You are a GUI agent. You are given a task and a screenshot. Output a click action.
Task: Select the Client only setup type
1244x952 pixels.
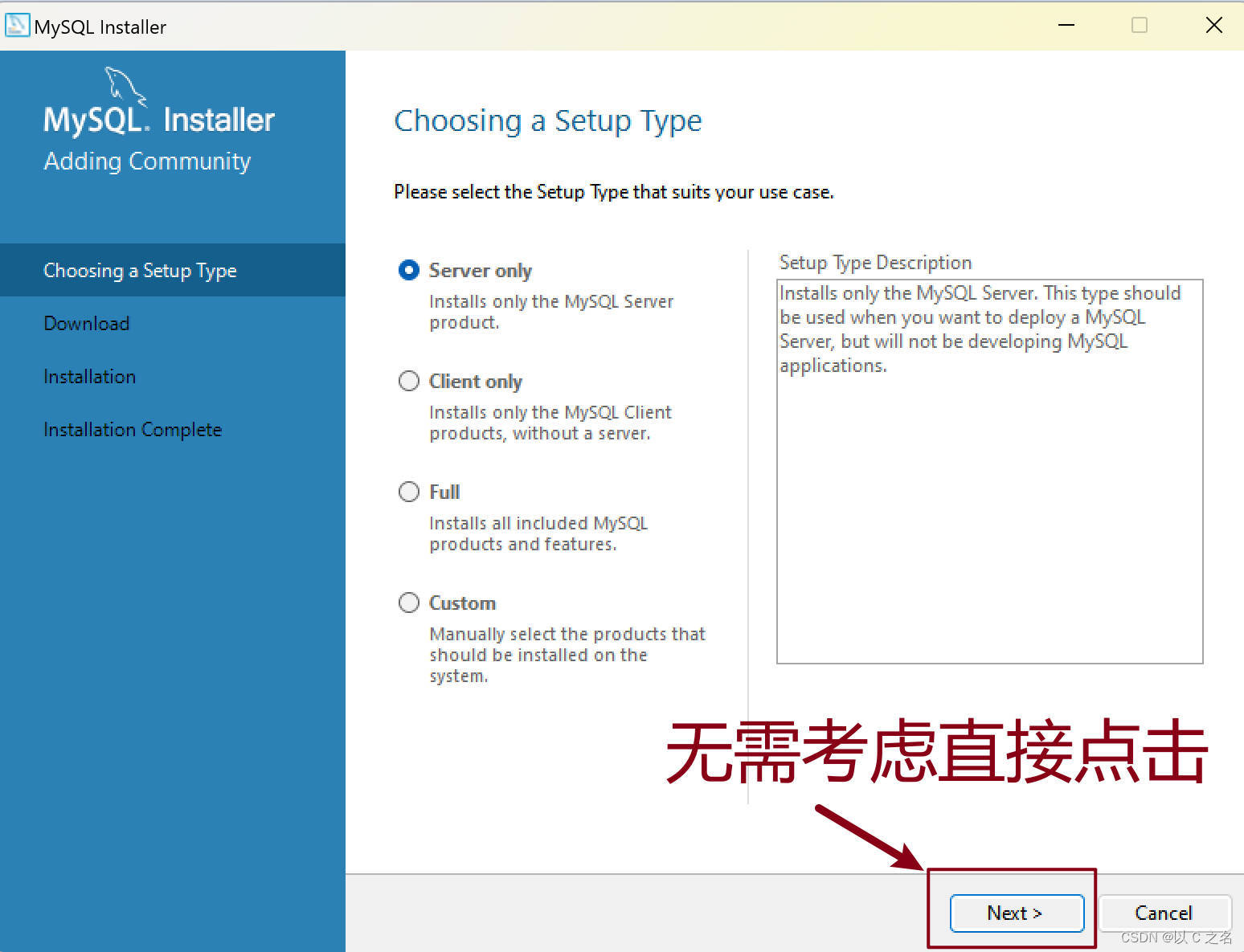tap(409, 381)
